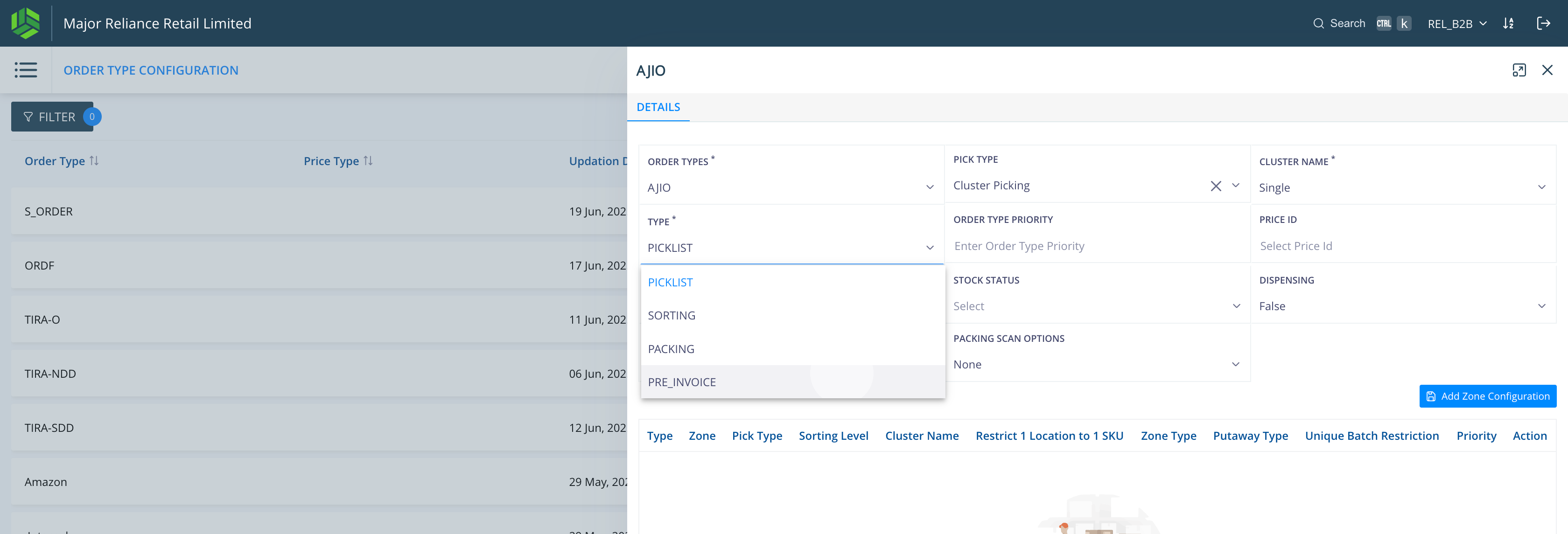This screenshot has width=1568, height=534.
Task: Open AJIO panel in new window
Action: point(1519,70)
